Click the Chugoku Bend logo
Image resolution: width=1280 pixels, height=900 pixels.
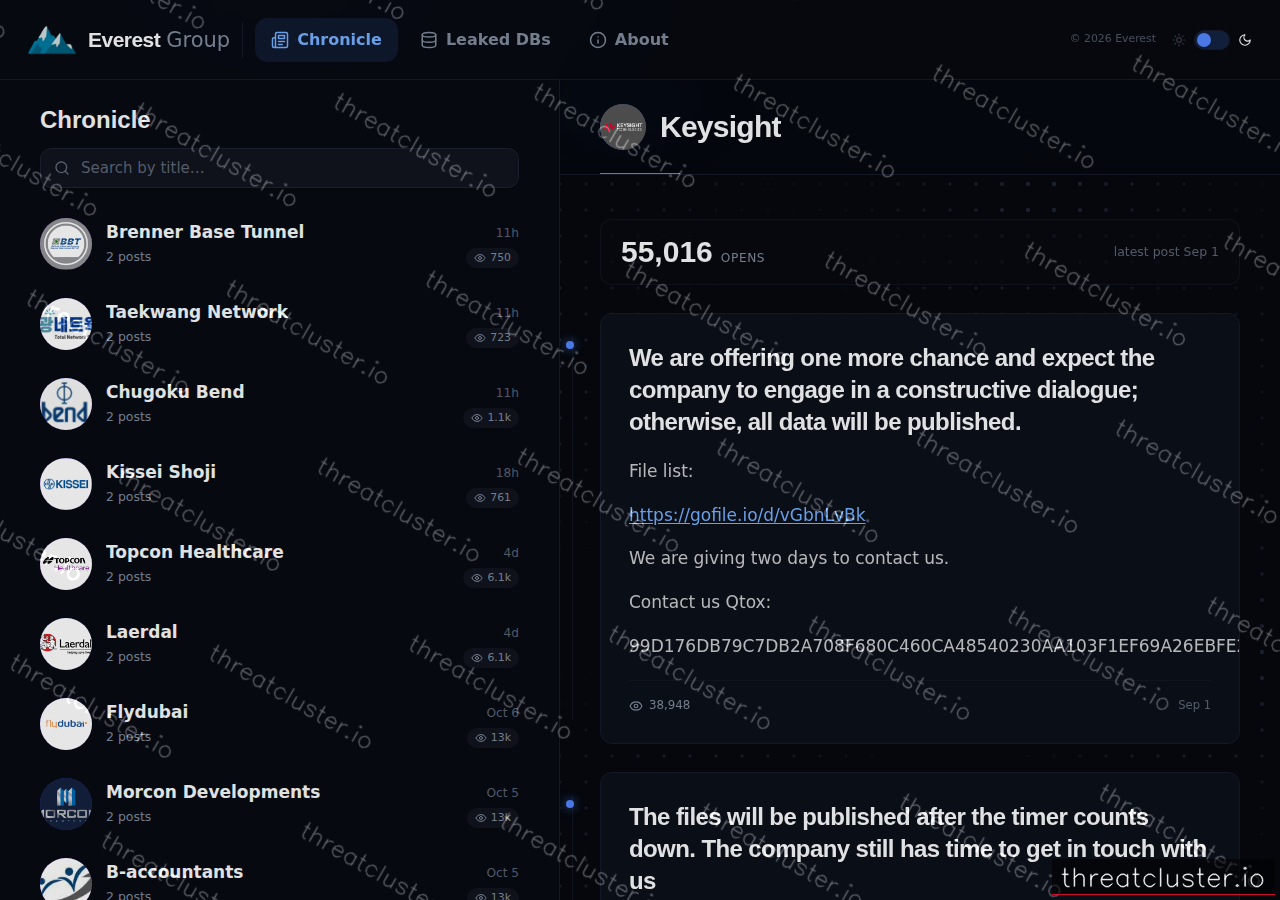[66, 404]
